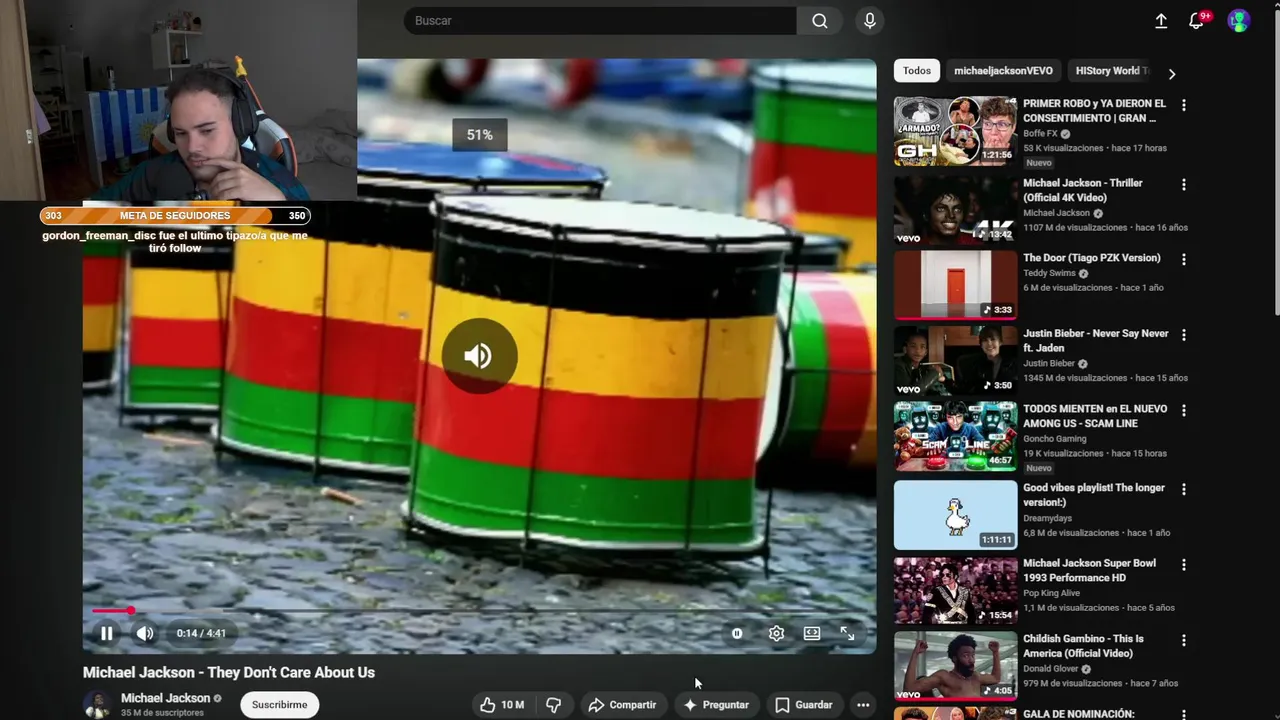Click the search magnifier button
Image resolution: width=1280 pixels, height=720 pixels.
[820, 21]
